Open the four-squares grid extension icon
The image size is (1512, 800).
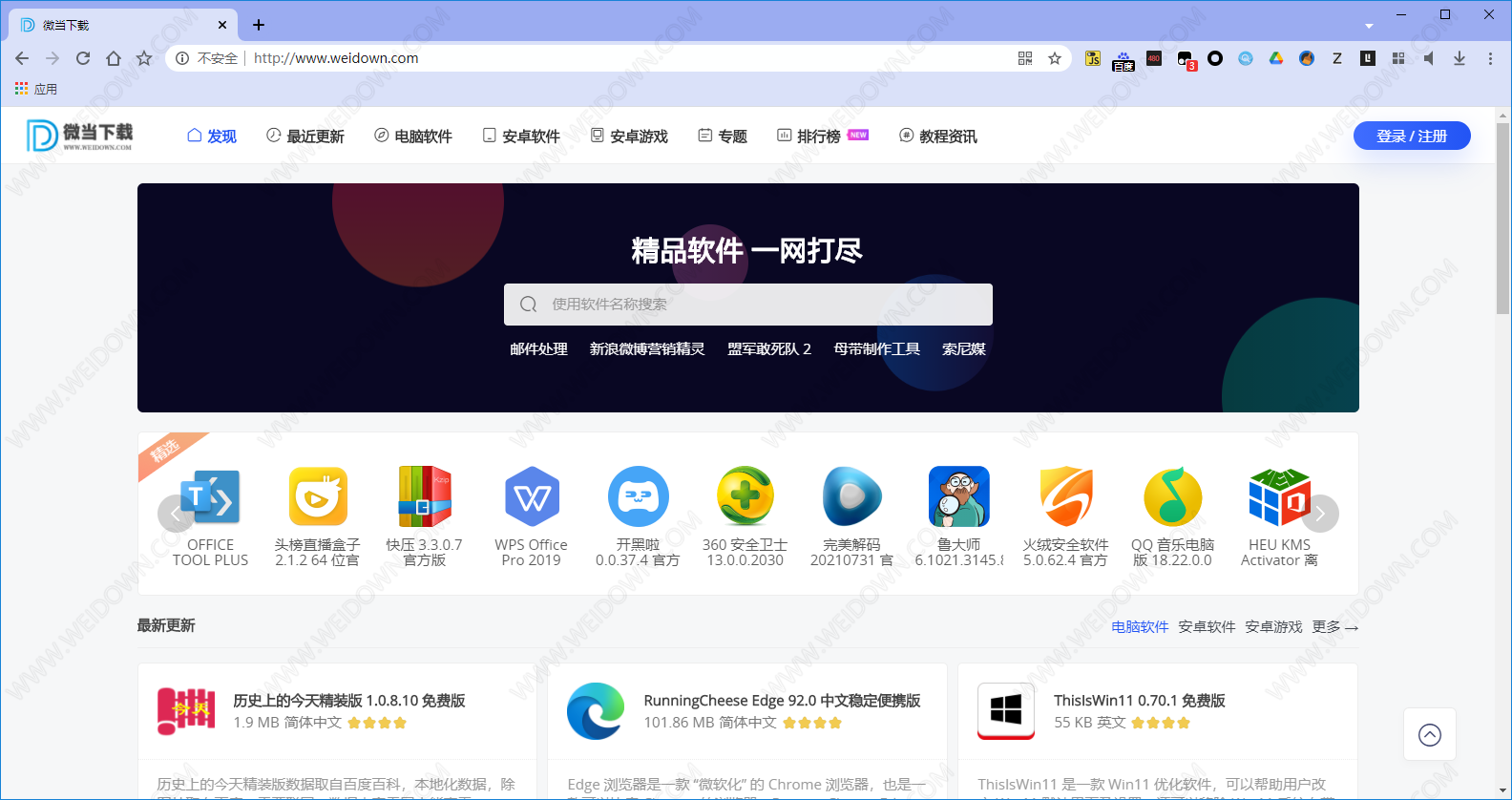(x=1398, y=58)
